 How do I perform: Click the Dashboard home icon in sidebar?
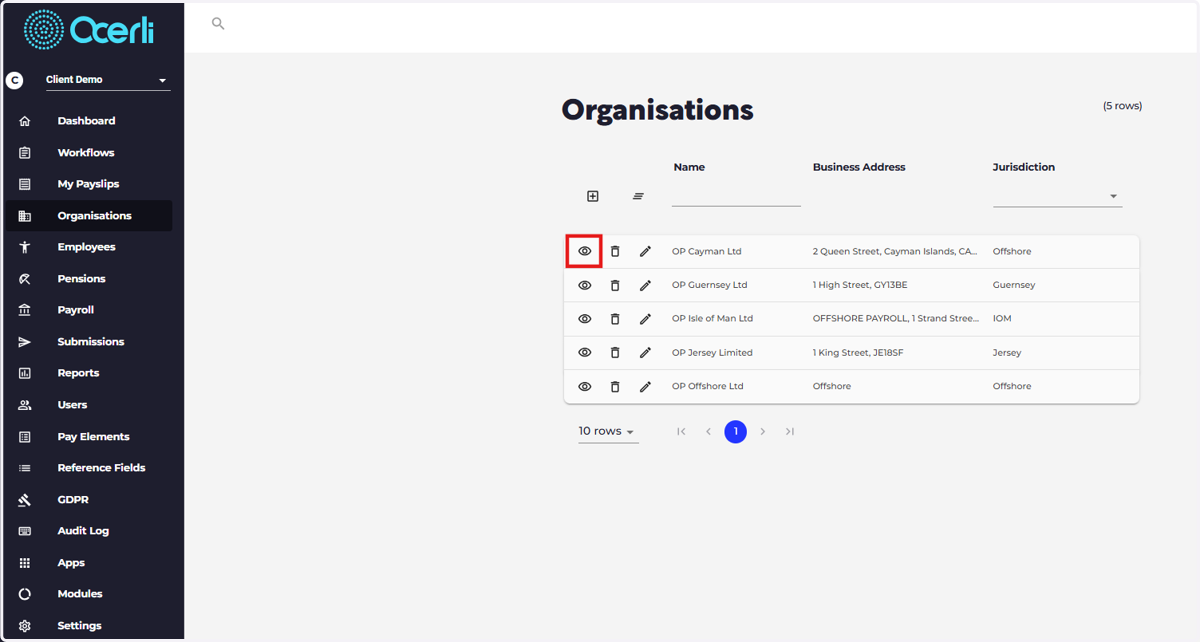25,121
